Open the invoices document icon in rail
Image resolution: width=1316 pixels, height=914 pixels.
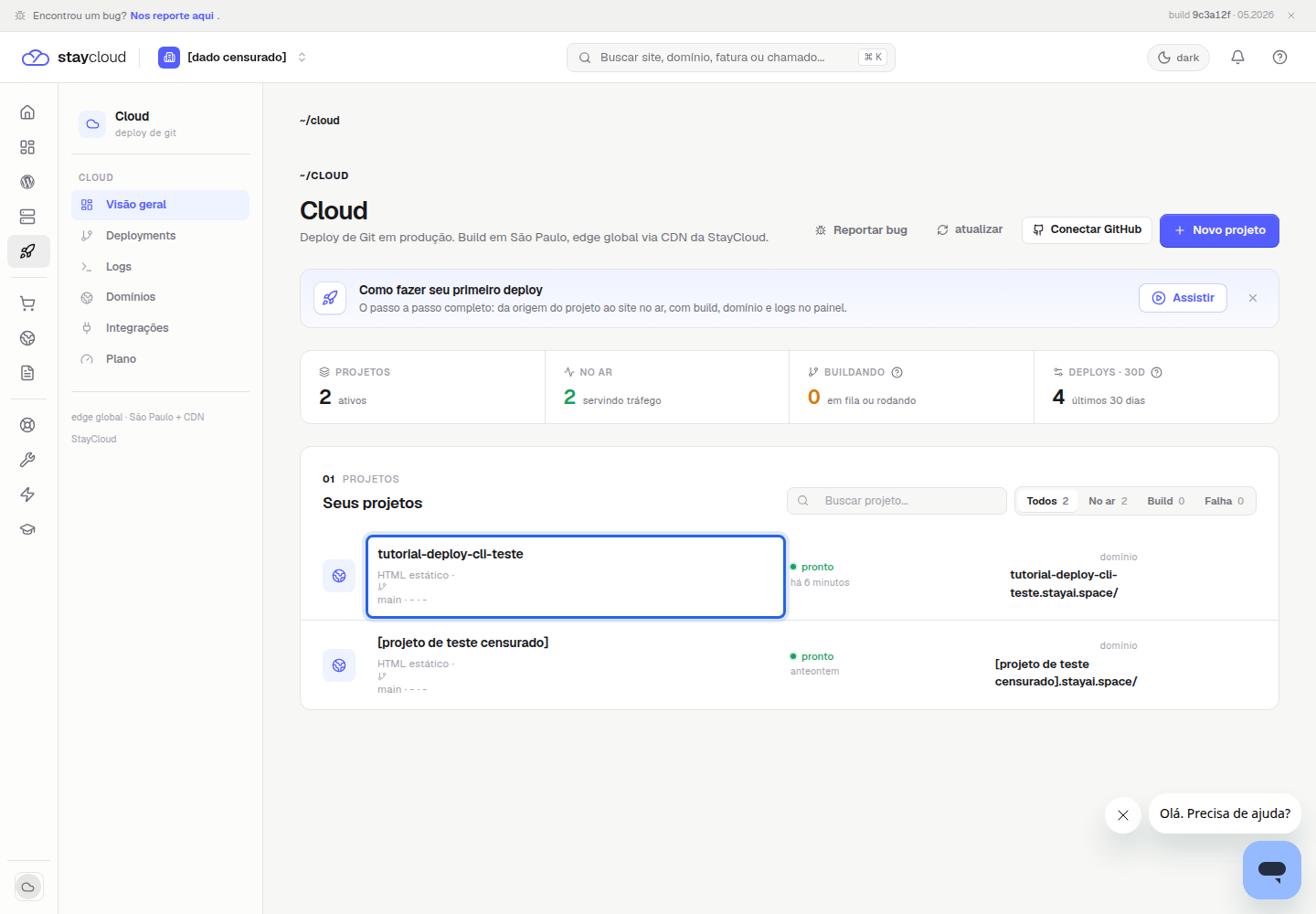click(27, 373)
